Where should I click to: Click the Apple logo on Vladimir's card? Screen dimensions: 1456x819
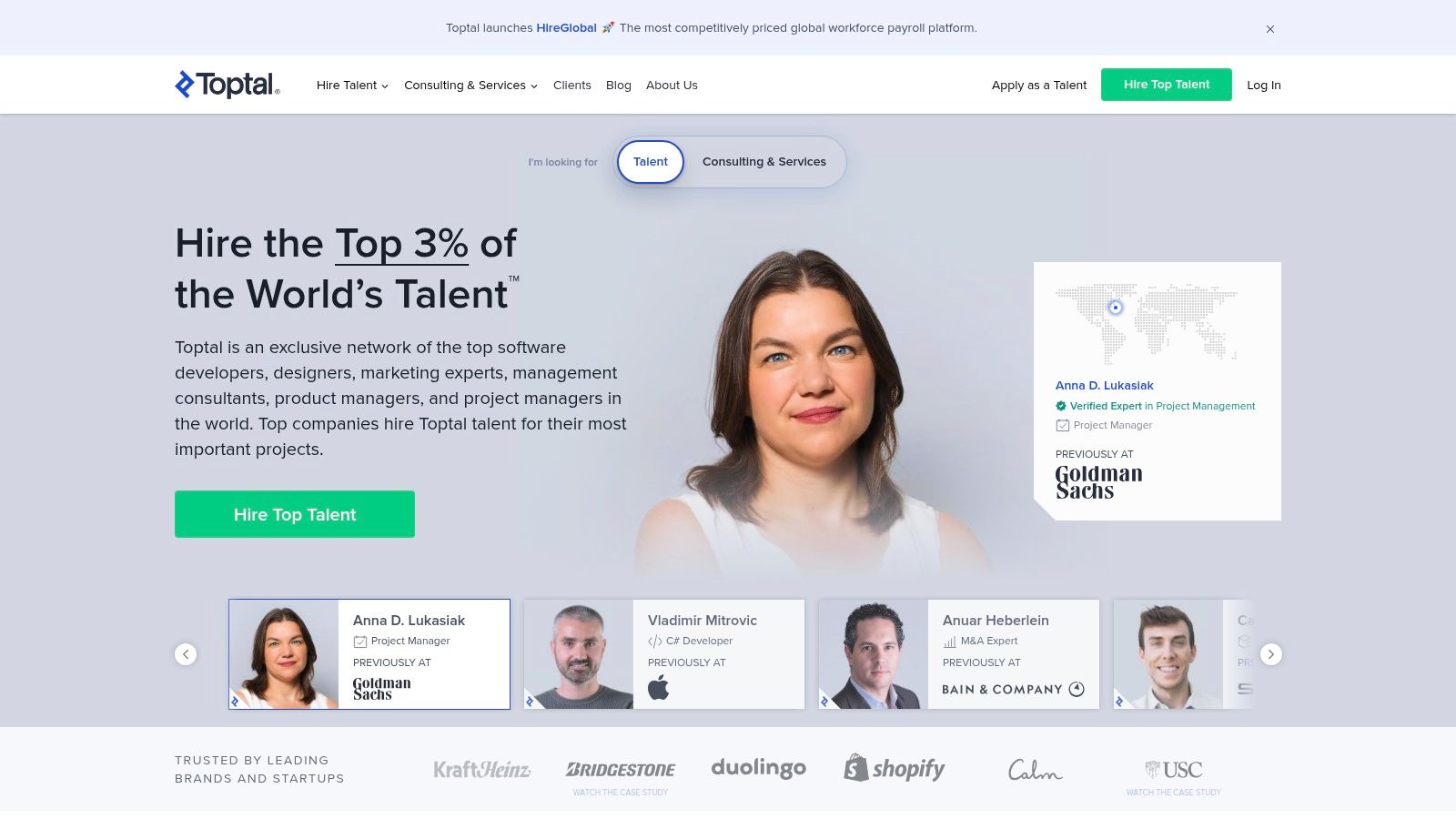pyautogui.click(x=659, y=688)
